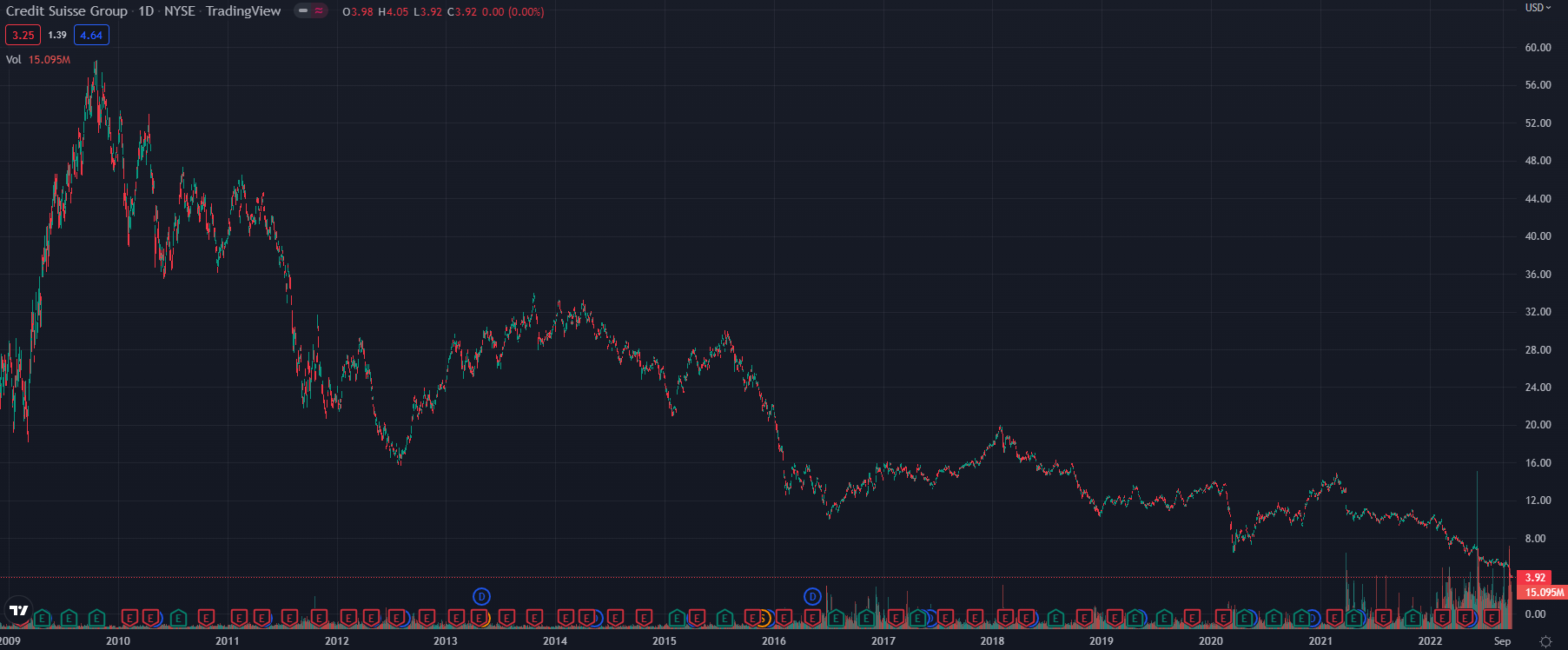The width and height of the screenshot is (1568, 650).
Task: Click the orange S split marker before 2016
Action: (764, 618)
